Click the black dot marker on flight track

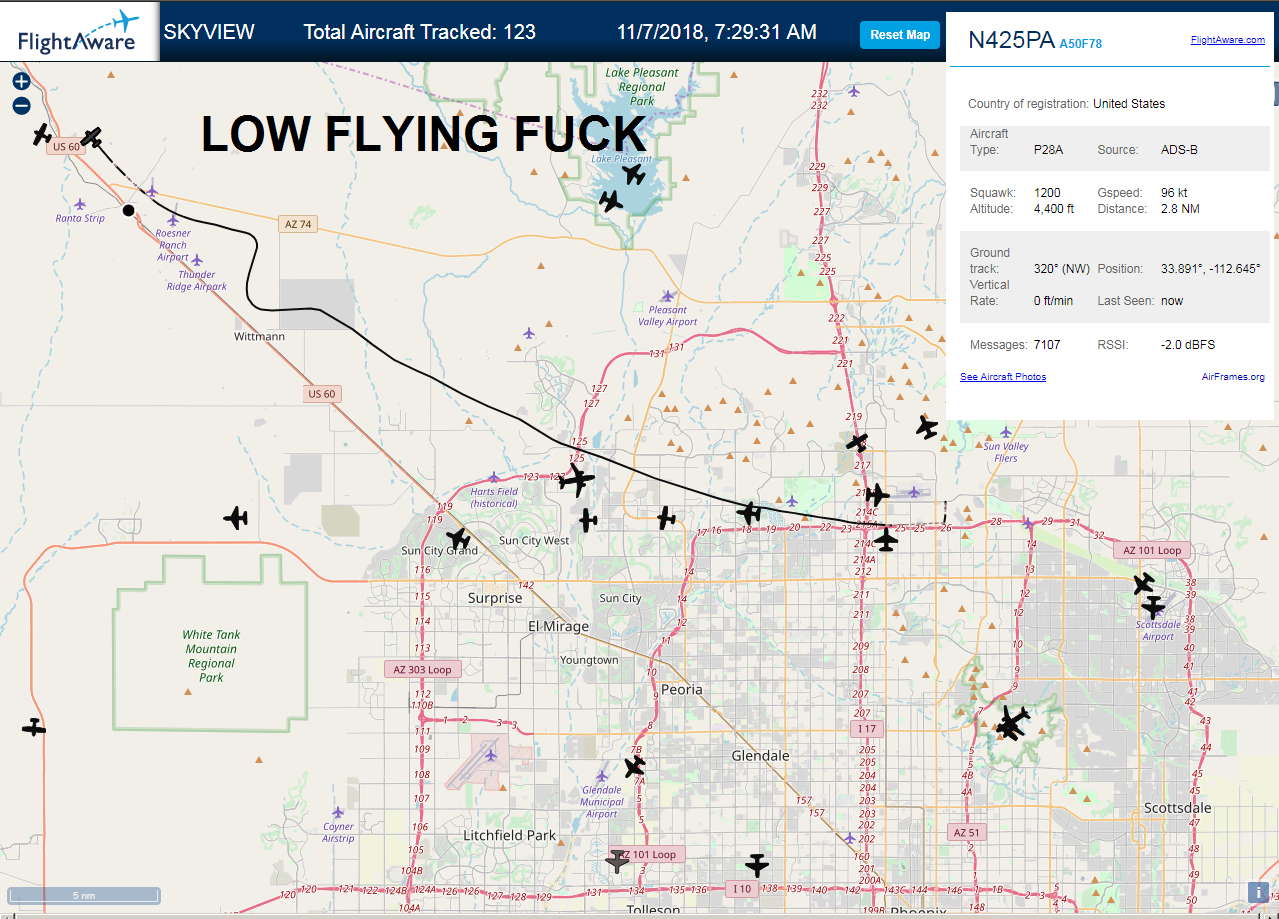(128, 210)
